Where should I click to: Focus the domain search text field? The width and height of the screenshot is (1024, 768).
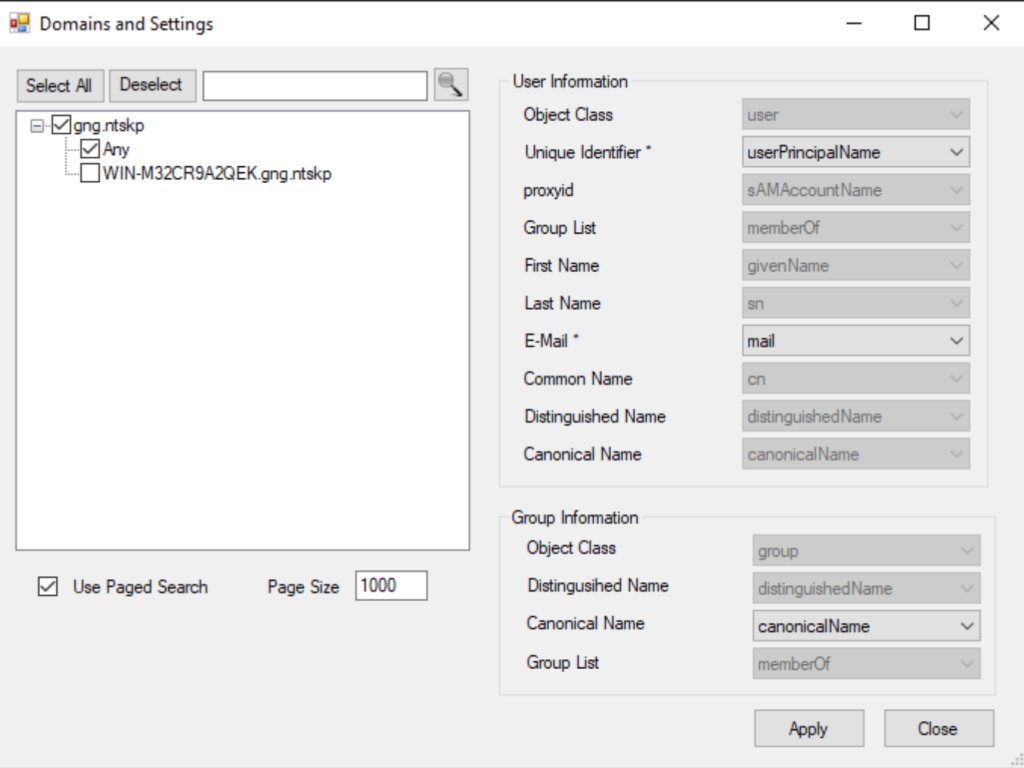click(x=315, y=86)
